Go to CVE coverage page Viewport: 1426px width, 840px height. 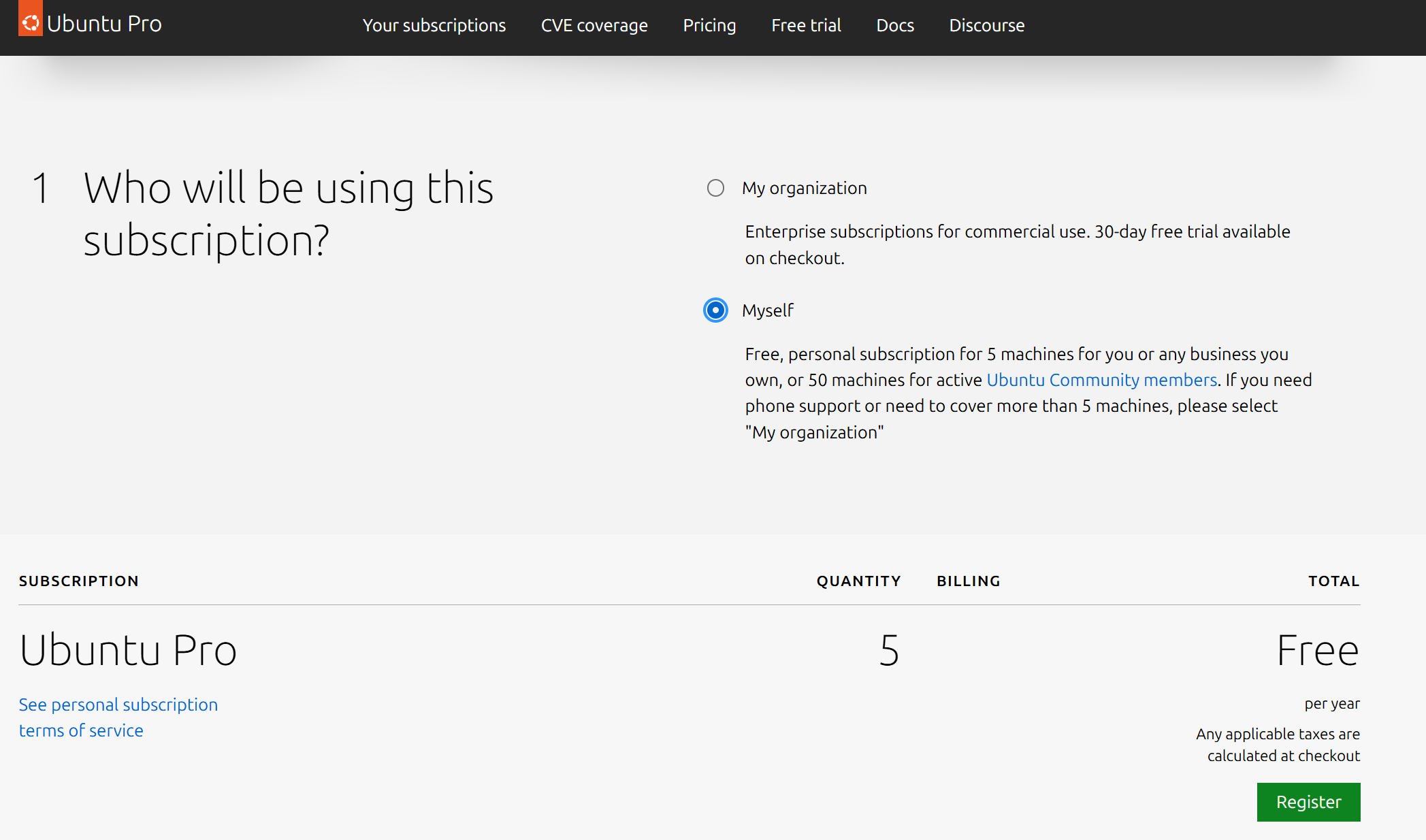point(594,25)
